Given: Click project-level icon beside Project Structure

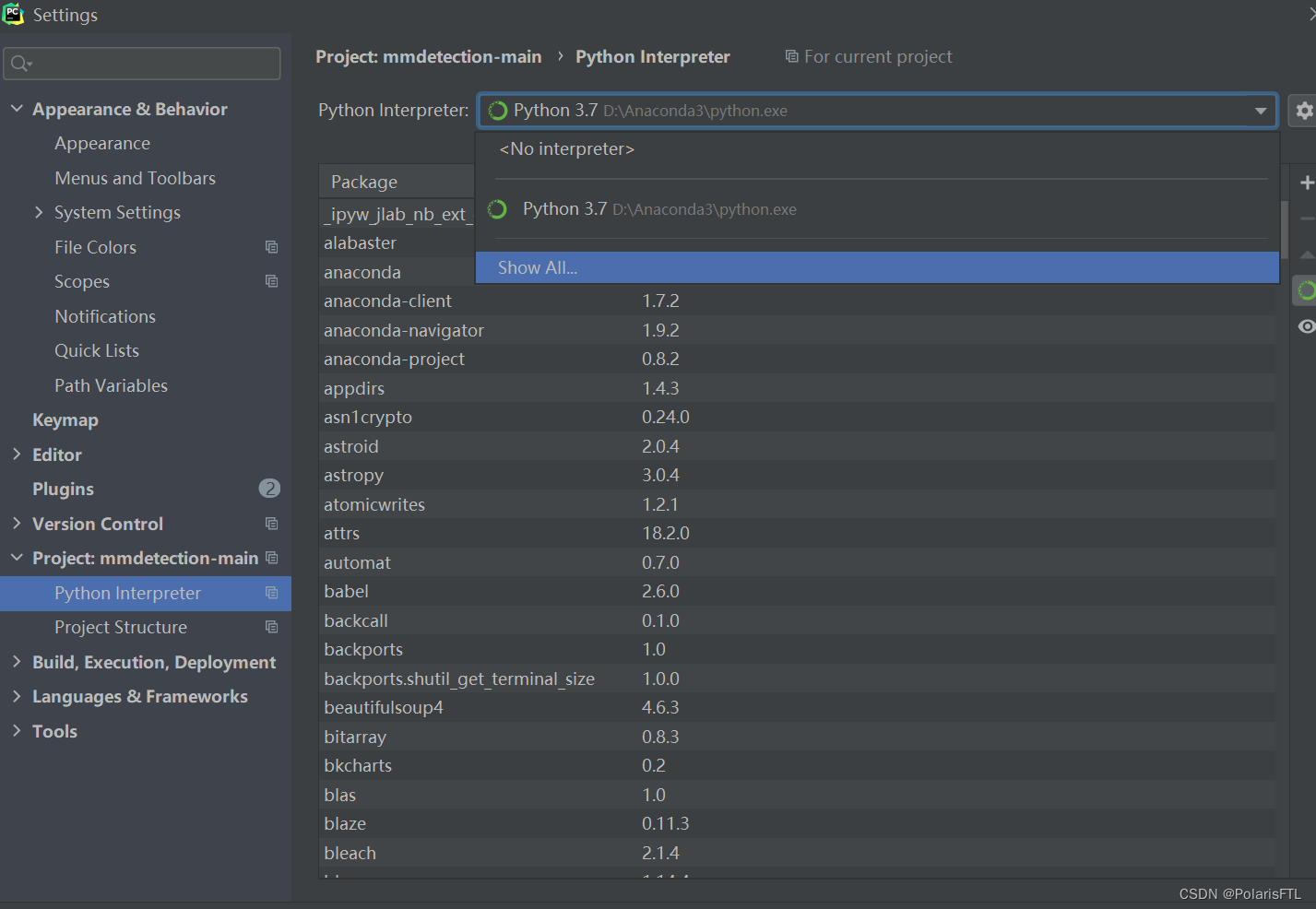Looking at the screenshot, I should pos(271,627).
